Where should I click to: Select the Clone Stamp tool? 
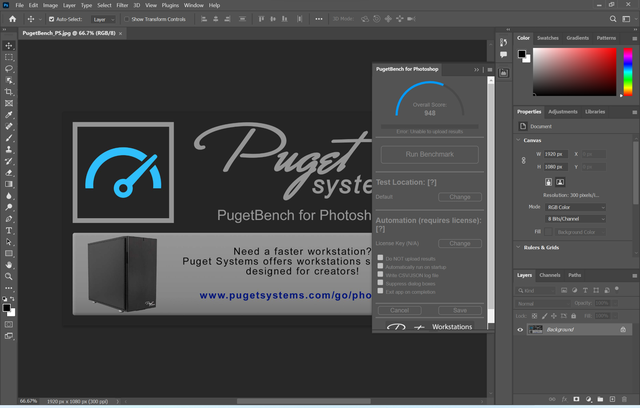tap(9, 149)
